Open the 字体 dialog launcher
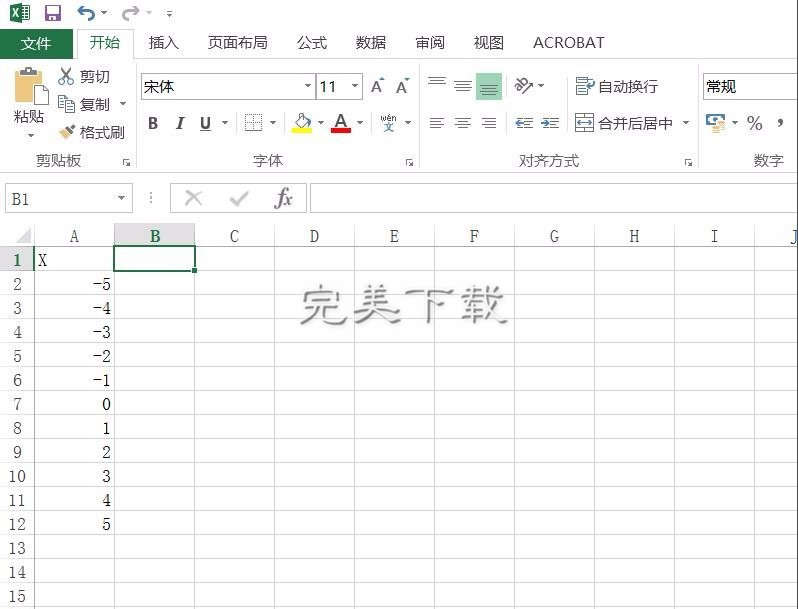This screenshot has width=798, height=609. pyautogui.click(x=409, y=162)
